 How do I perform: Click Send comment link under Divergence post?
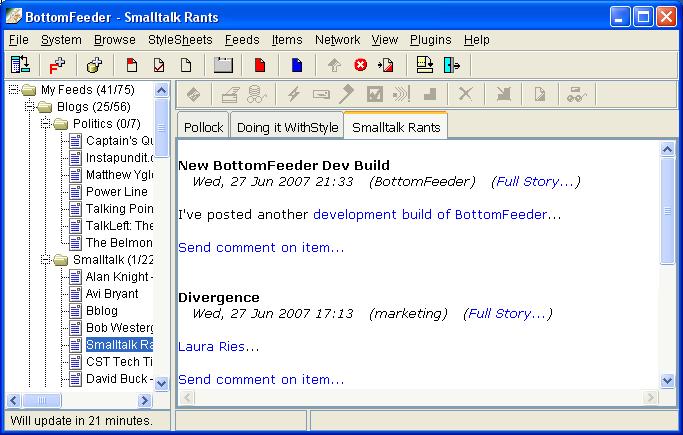[261, 380]
